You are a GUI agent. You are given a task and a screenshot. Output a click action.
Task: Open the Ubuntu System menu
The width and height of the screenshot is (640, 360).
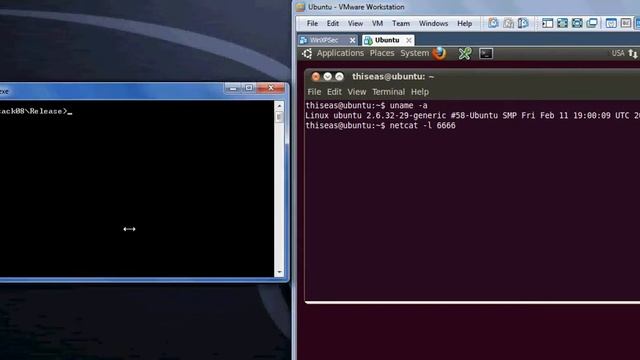click(x=414, y=53)
